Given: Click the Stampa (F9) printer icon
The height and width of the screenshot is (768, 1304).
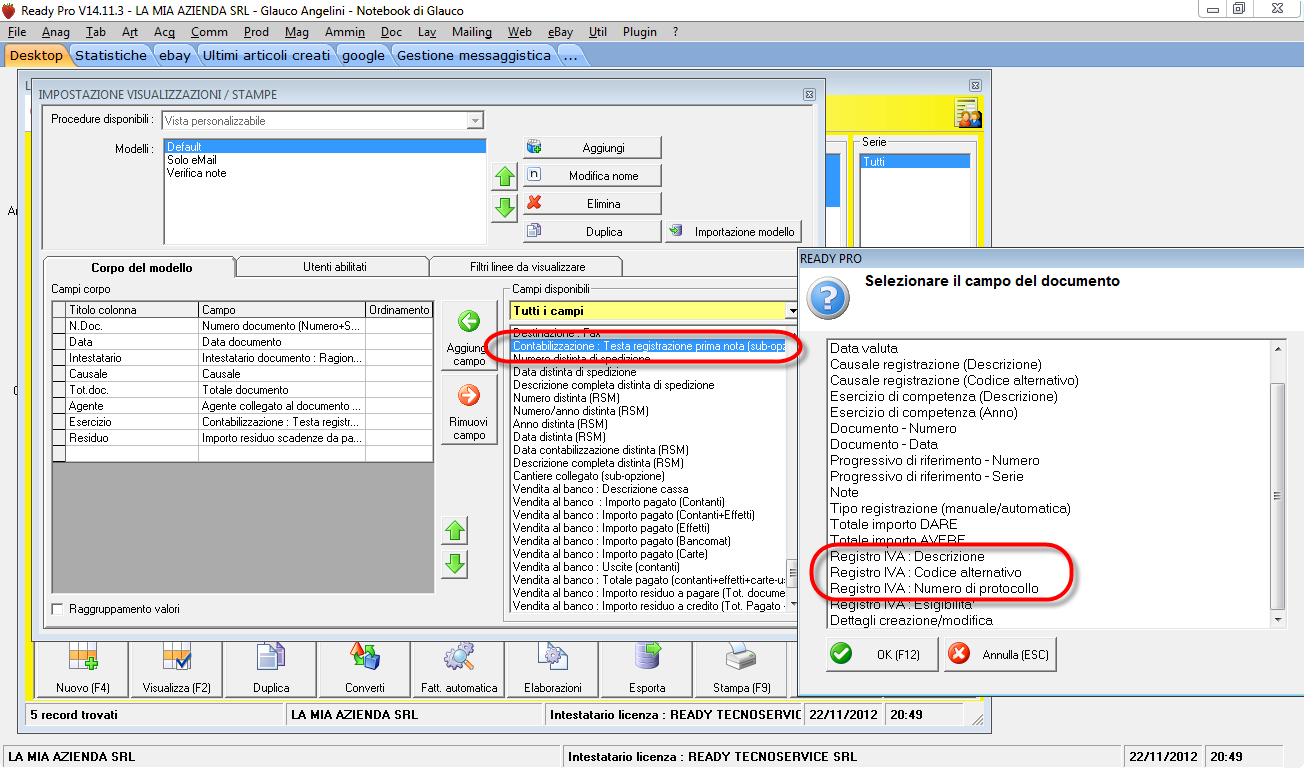Looking at the screenshot, I should (741, 670).
